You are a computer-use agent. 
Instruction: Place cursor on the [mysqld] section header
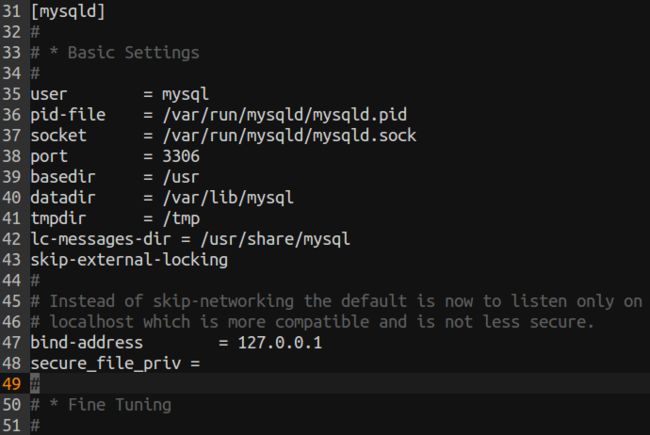[68, 11]
